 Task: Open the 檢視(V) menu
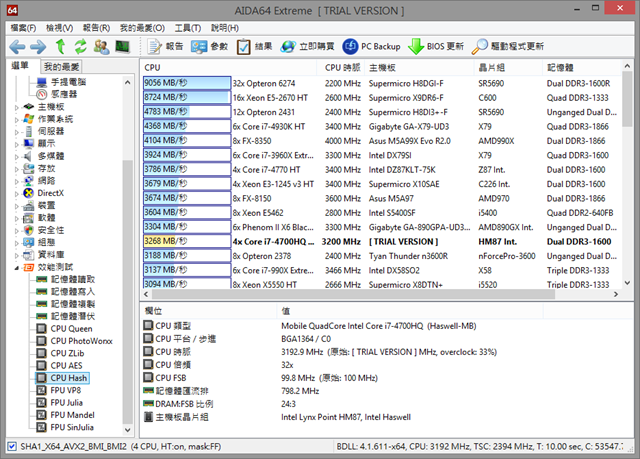[x=60, y=28]
